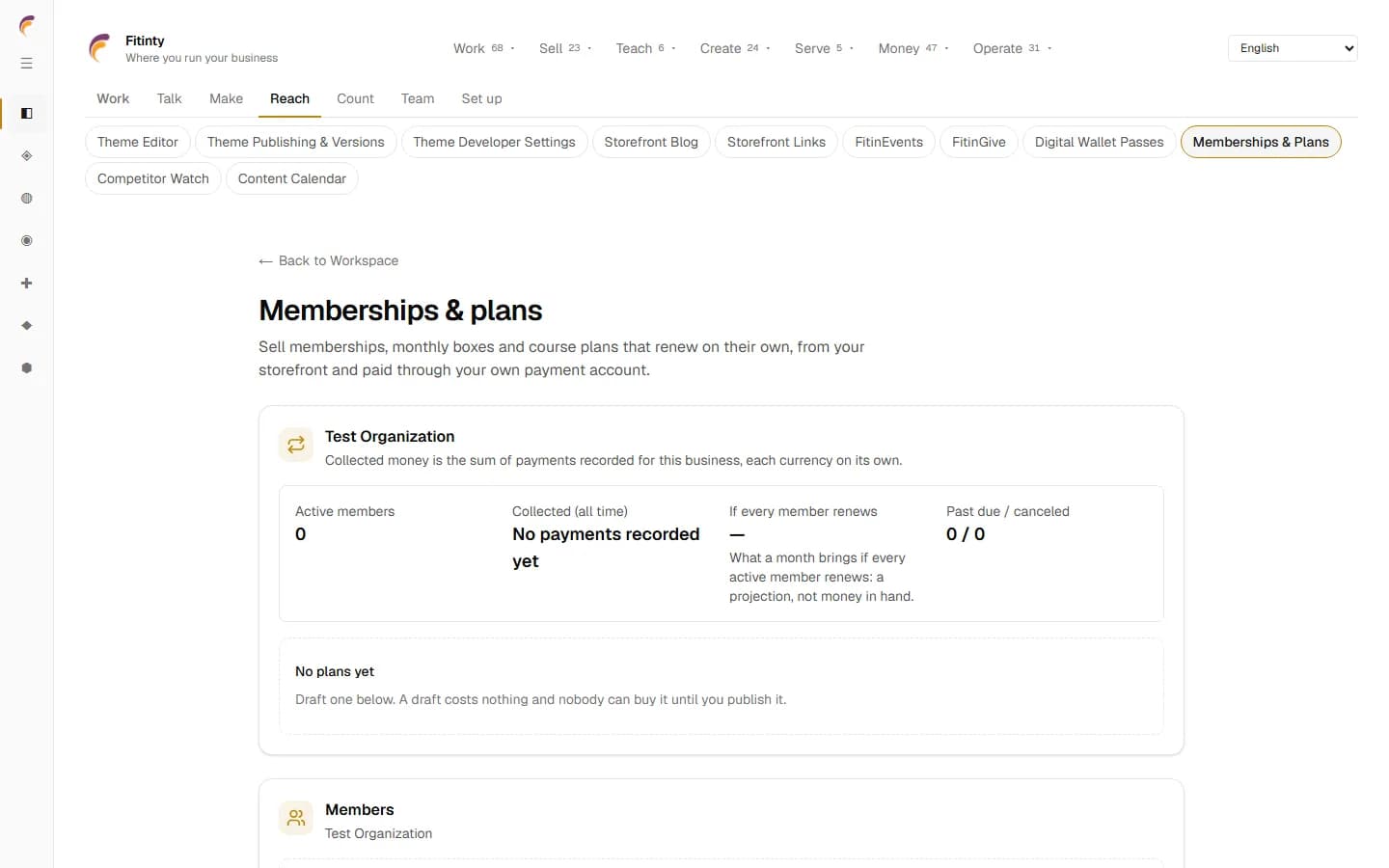This screenshot has height=868, width=1389.
Task: Open FitinEvents
Action: coord(888,142)
